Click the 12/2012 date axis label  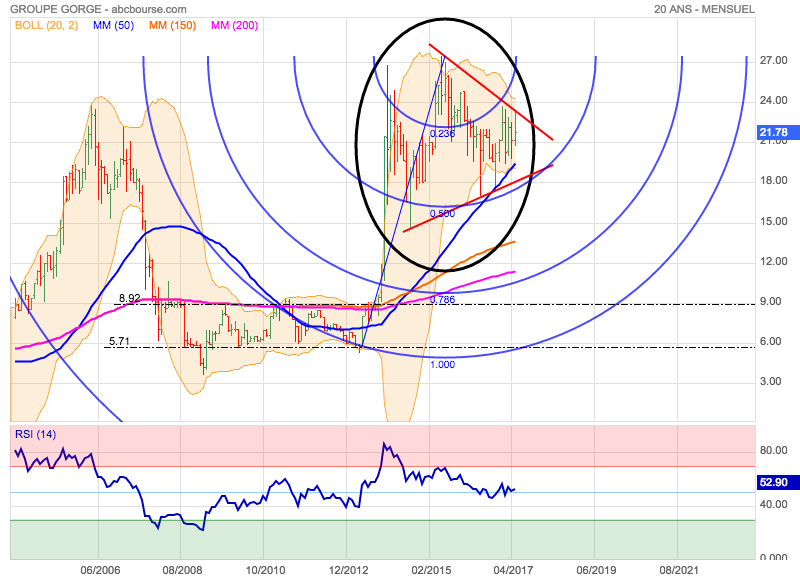pyautogui.click(x=348, y=570)
